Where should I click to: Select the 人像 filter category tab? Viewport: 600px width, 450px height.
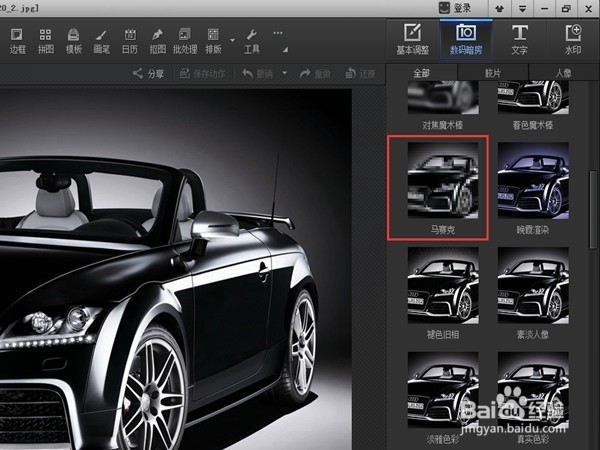564,73
